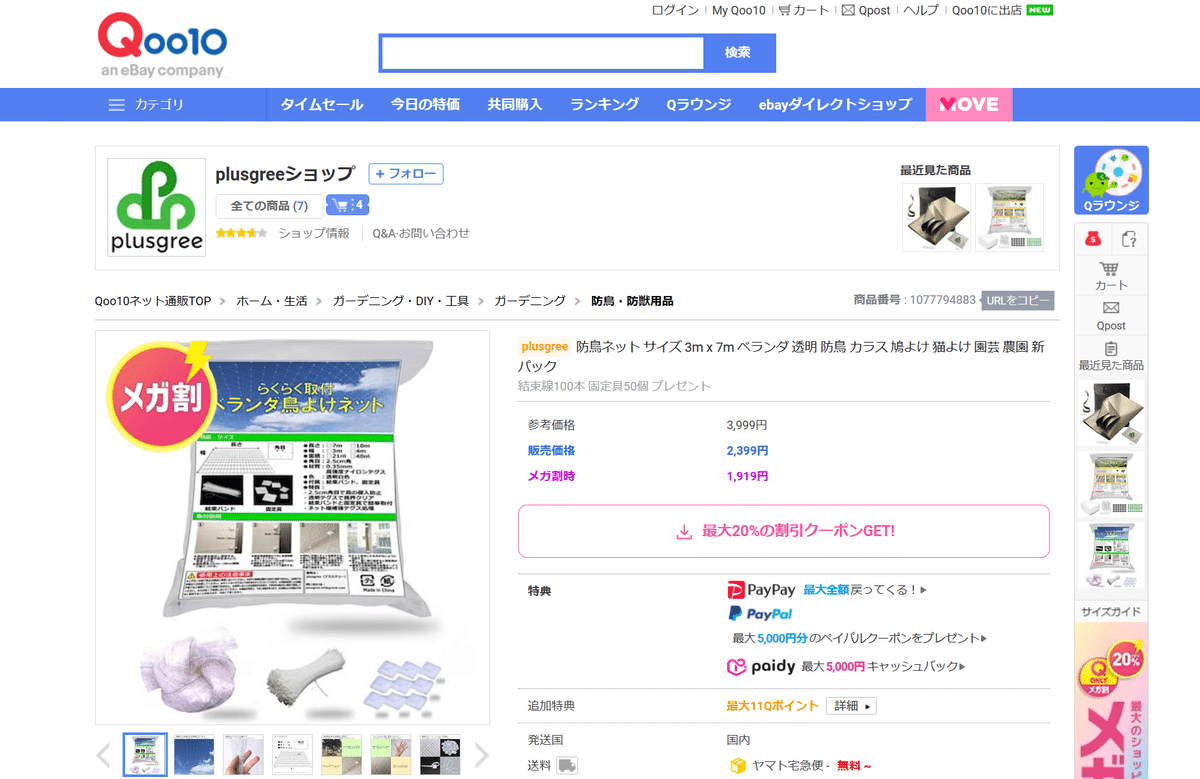1200x779 pixels.
Task: Go to ガーデニング・DIY・工具 breadcrumb
Action: pyautogui.click(x=400, y=301)
